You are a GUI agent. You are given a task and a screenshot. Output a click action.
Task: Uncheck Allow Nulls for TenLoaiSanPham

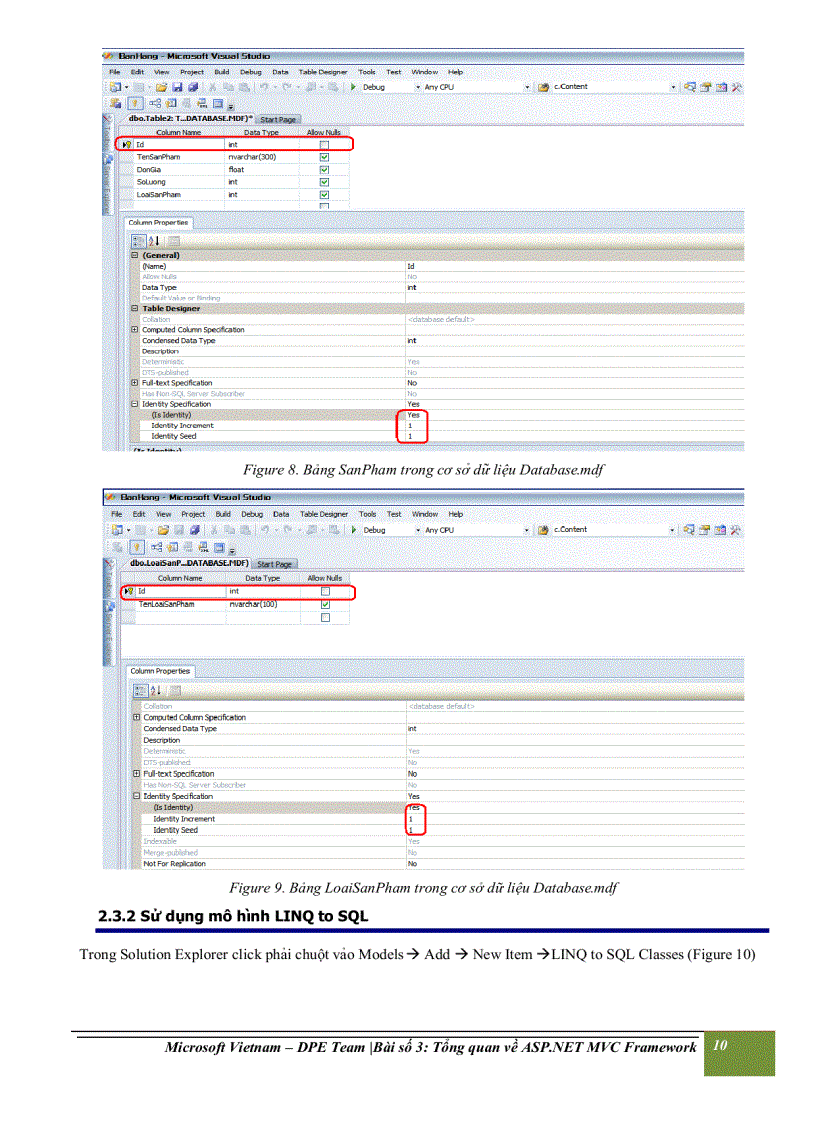324,605
